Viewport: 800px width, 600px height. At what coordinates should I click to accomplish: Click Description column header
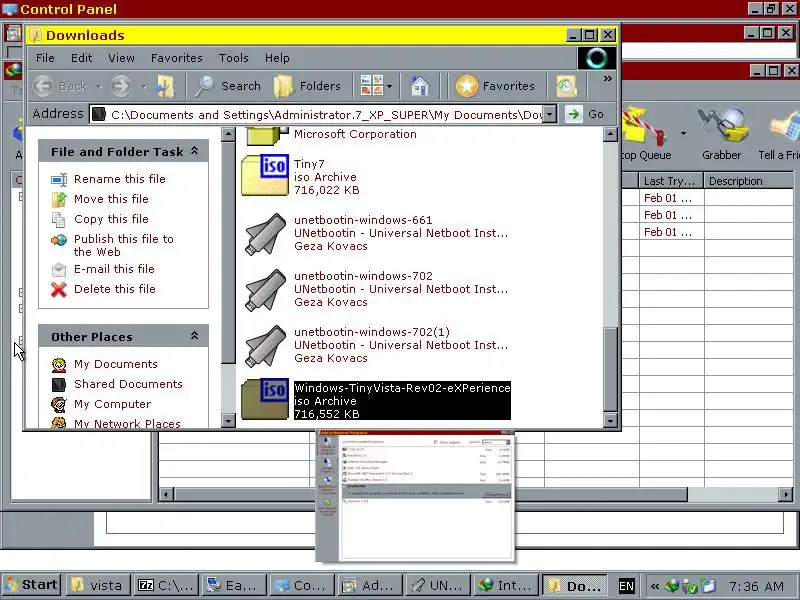tap(748, 181)
